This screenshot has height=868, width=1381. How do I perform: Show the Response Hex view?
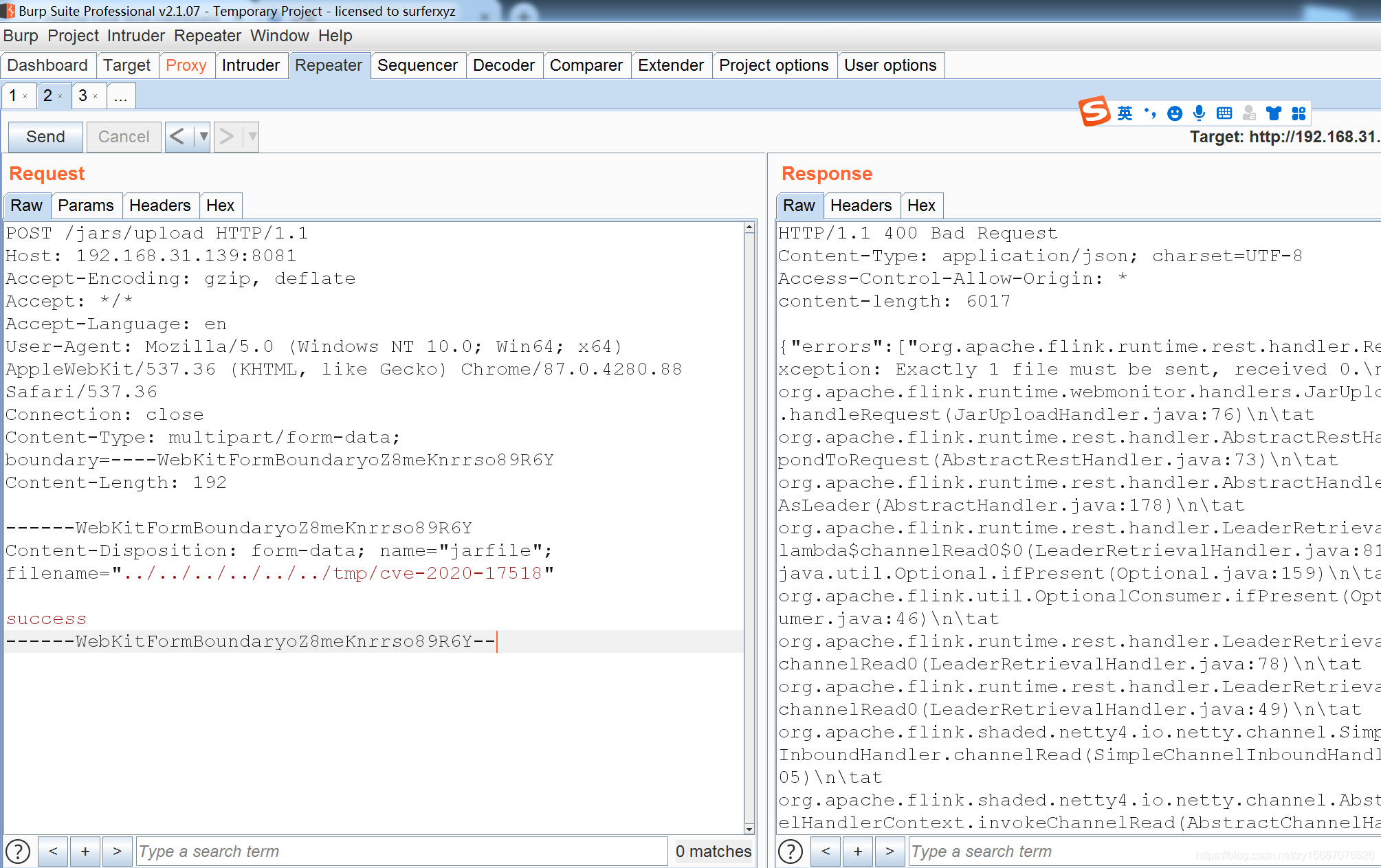coord(921,205)
